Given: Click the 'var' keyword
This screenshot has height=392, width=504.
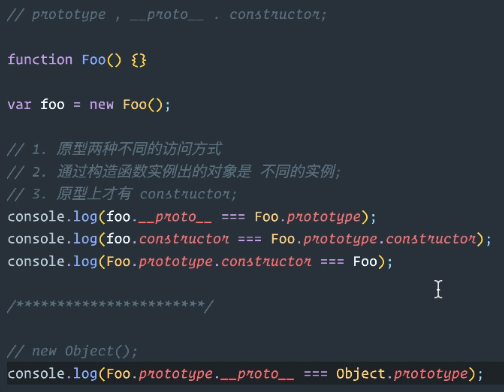Looking at the screenshot, I should (19, 105).
